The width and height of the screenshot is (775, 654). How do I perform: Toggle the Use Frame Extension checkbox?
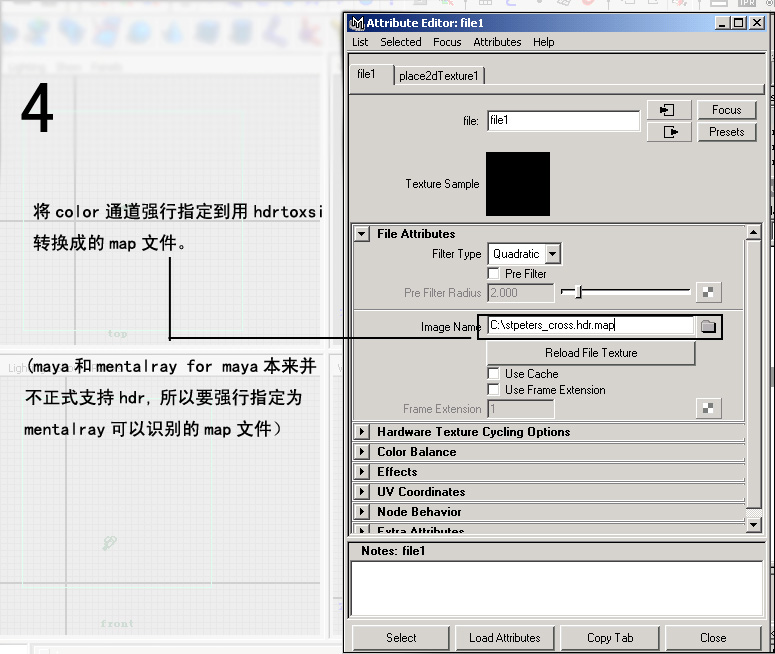click(493, 390)
